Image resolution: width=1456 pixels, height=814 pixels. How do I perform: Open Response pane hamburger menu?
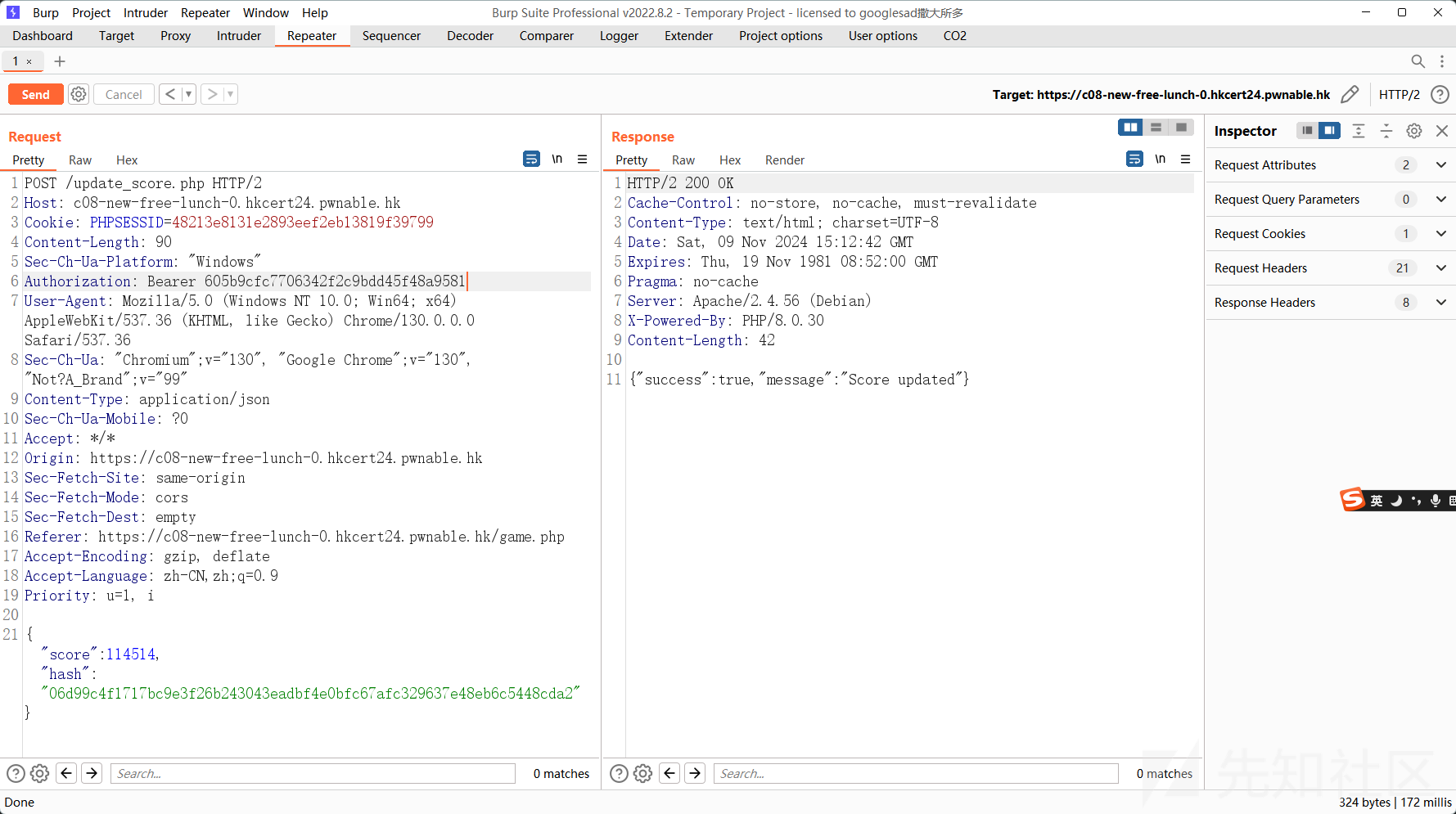point(1186,159)
